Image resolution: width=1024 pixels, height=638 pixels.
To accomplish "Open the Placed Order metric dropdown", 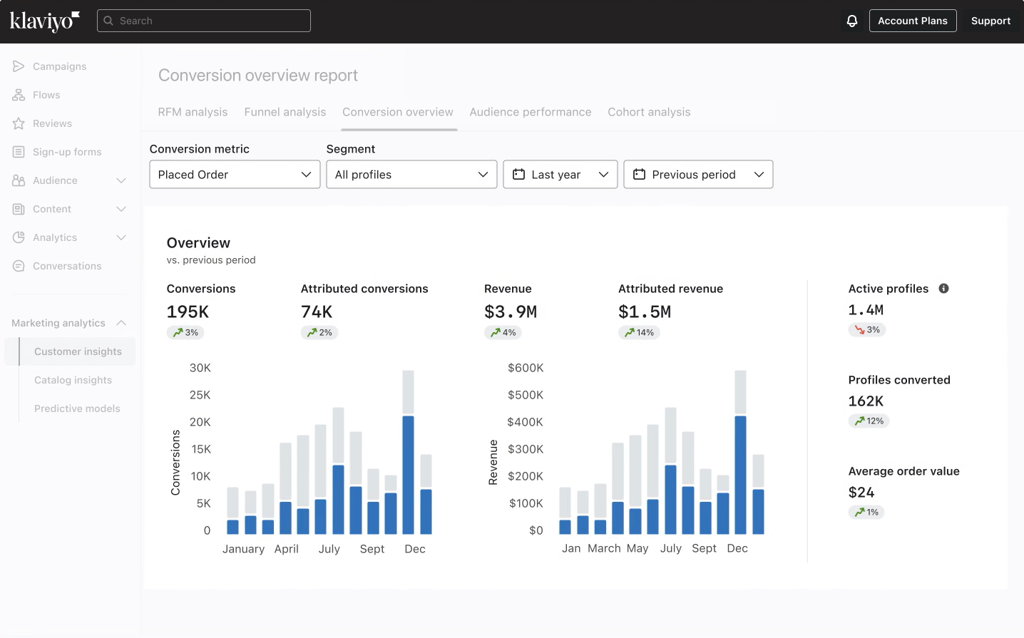I will coord(234,175).
